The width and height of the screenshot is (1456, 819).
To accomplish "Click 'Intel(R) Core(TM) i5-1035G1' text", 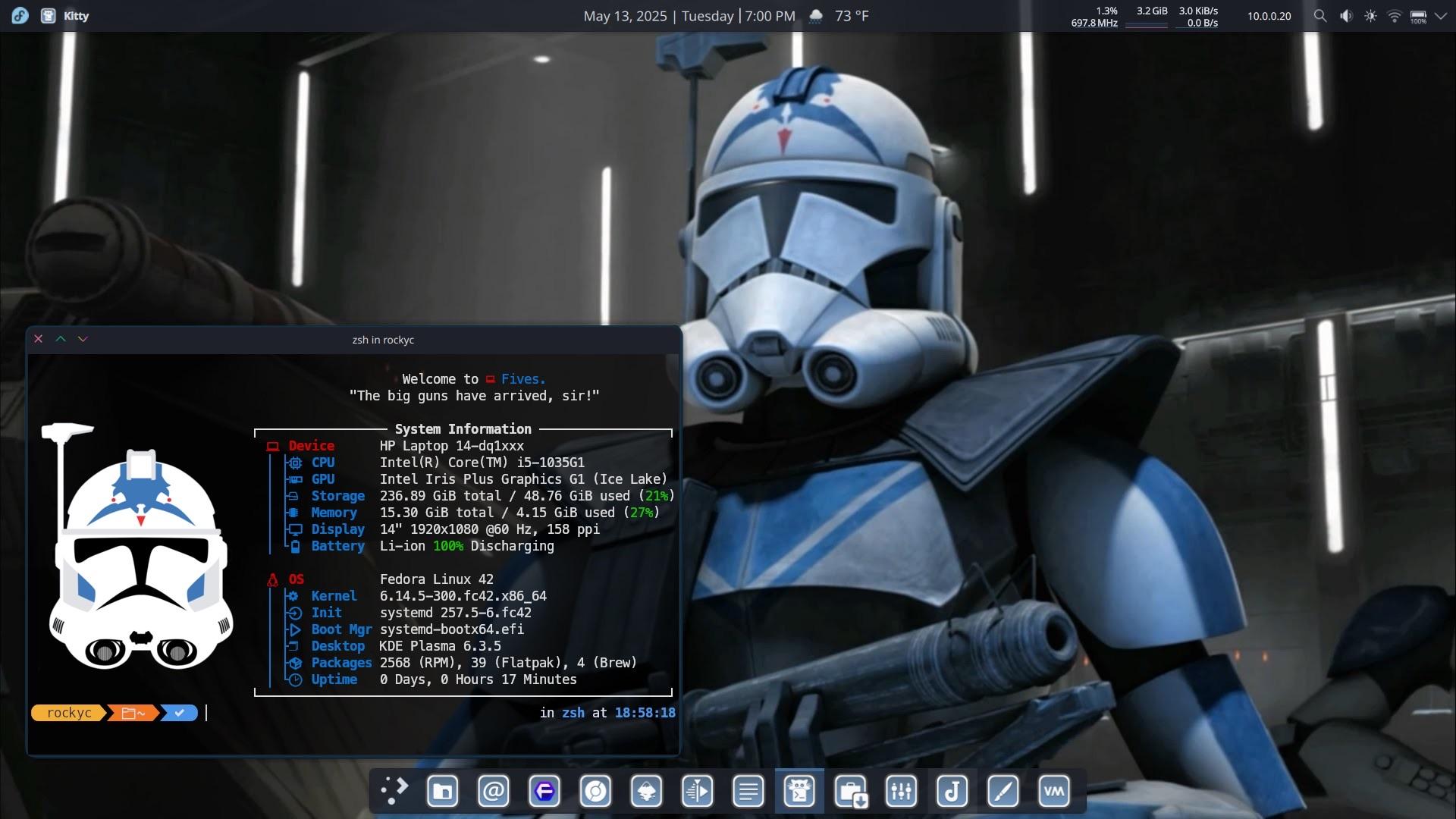I will tap(482, 463).
